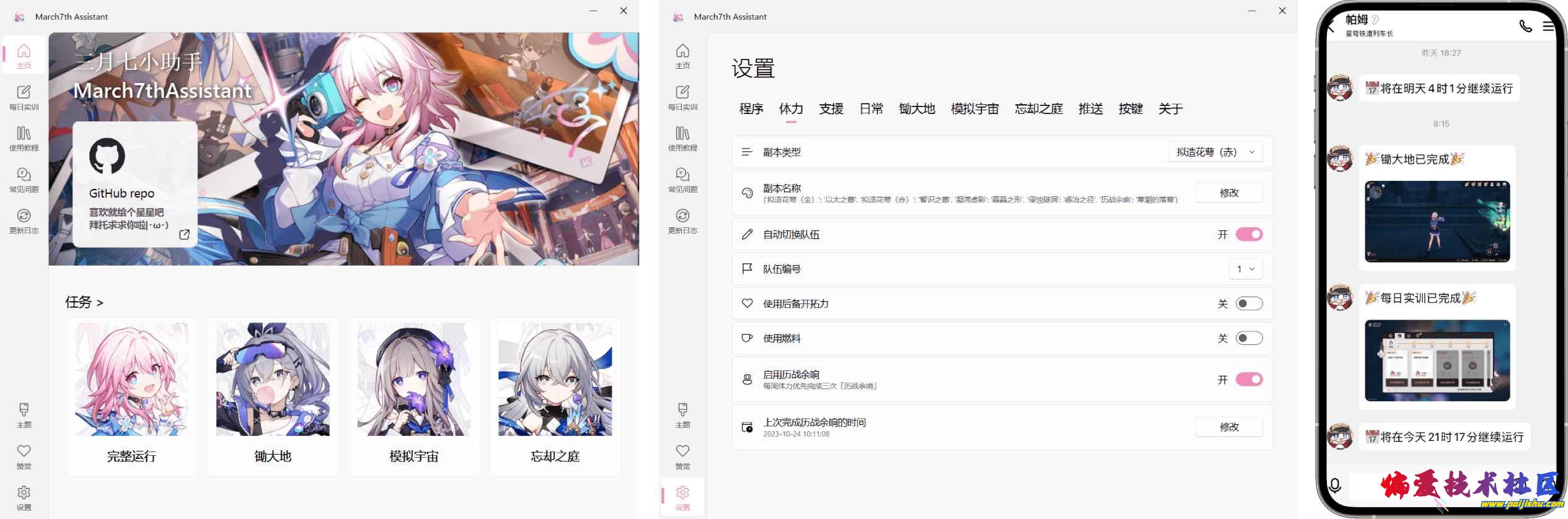Select the 体力 settings tab
This screenshot has width=1568, height=519.
pos(791,109)
